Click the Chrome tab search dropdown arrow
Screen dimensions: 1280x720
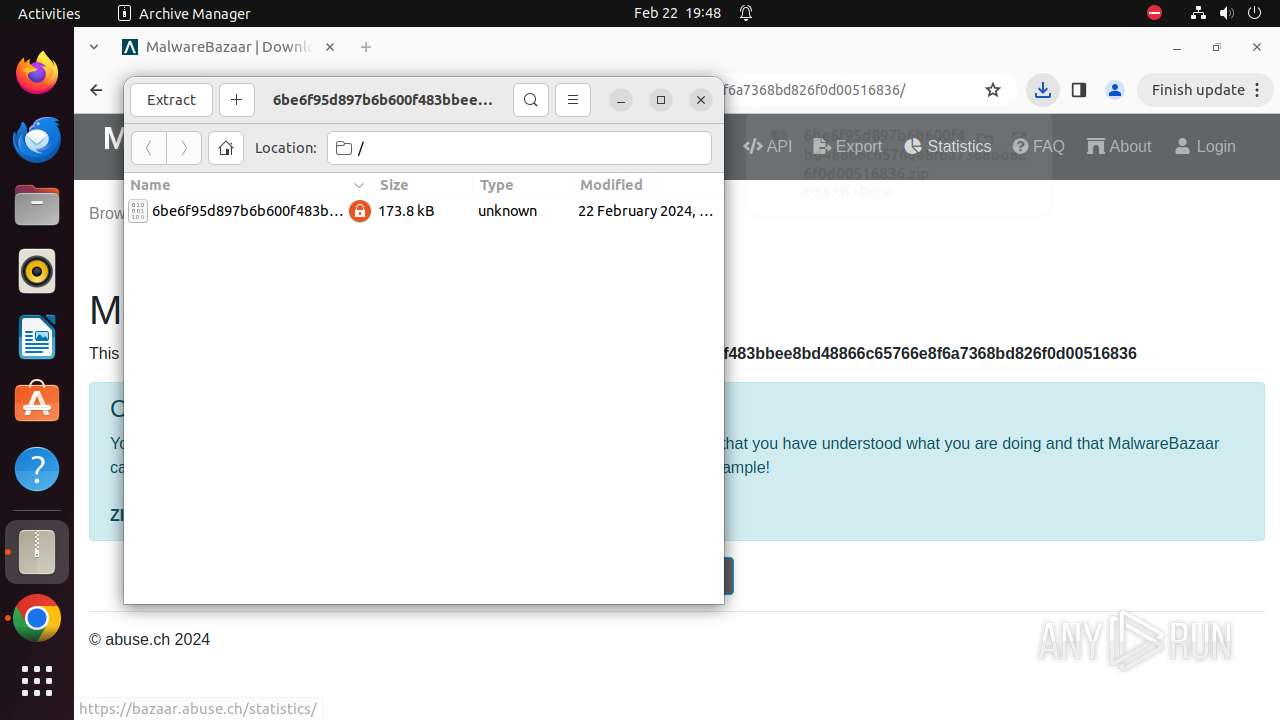coord(93,47)
